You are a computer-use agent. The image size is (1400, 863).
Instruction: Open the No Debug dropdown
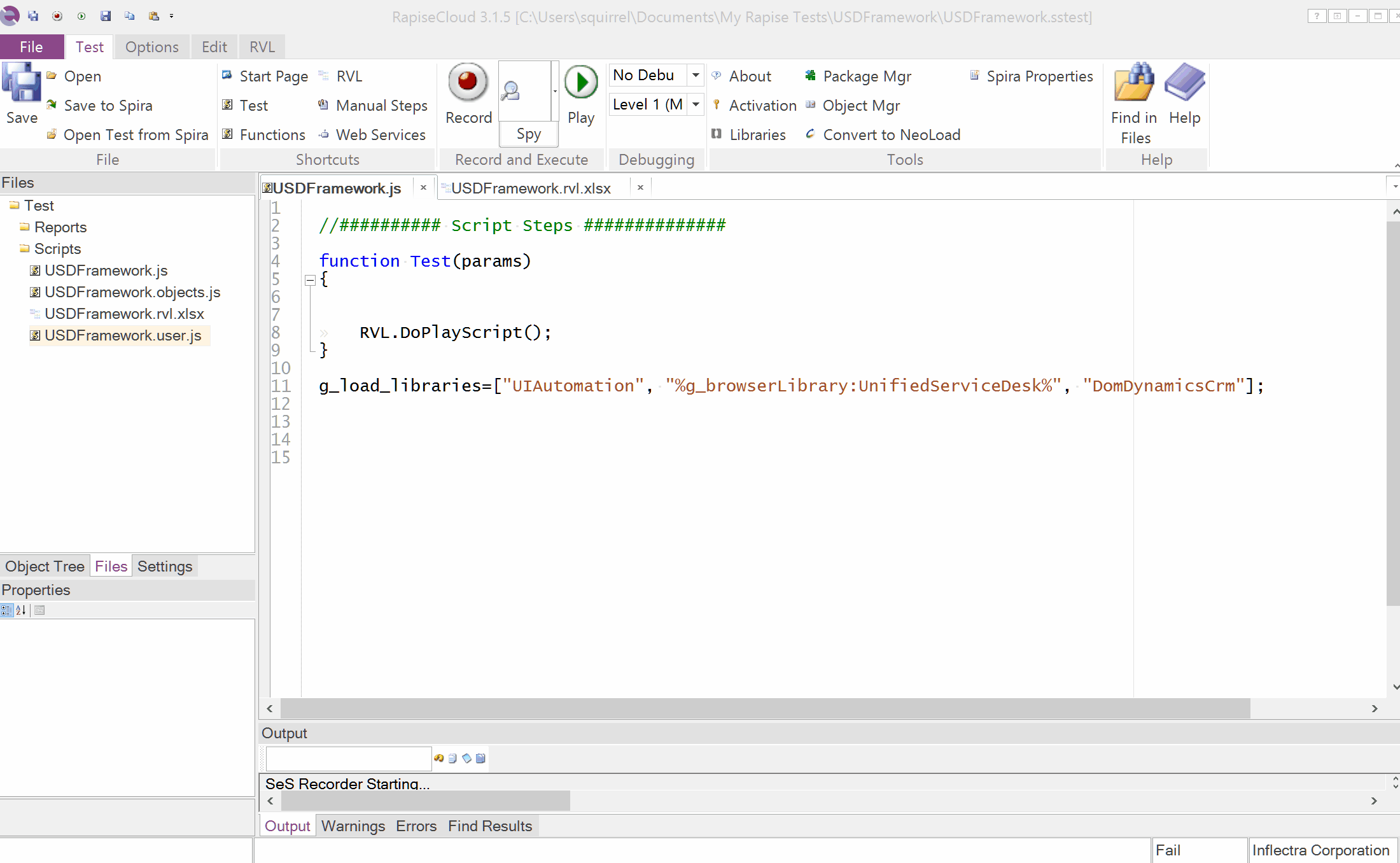pyautogui.click(x=696, y=75)
